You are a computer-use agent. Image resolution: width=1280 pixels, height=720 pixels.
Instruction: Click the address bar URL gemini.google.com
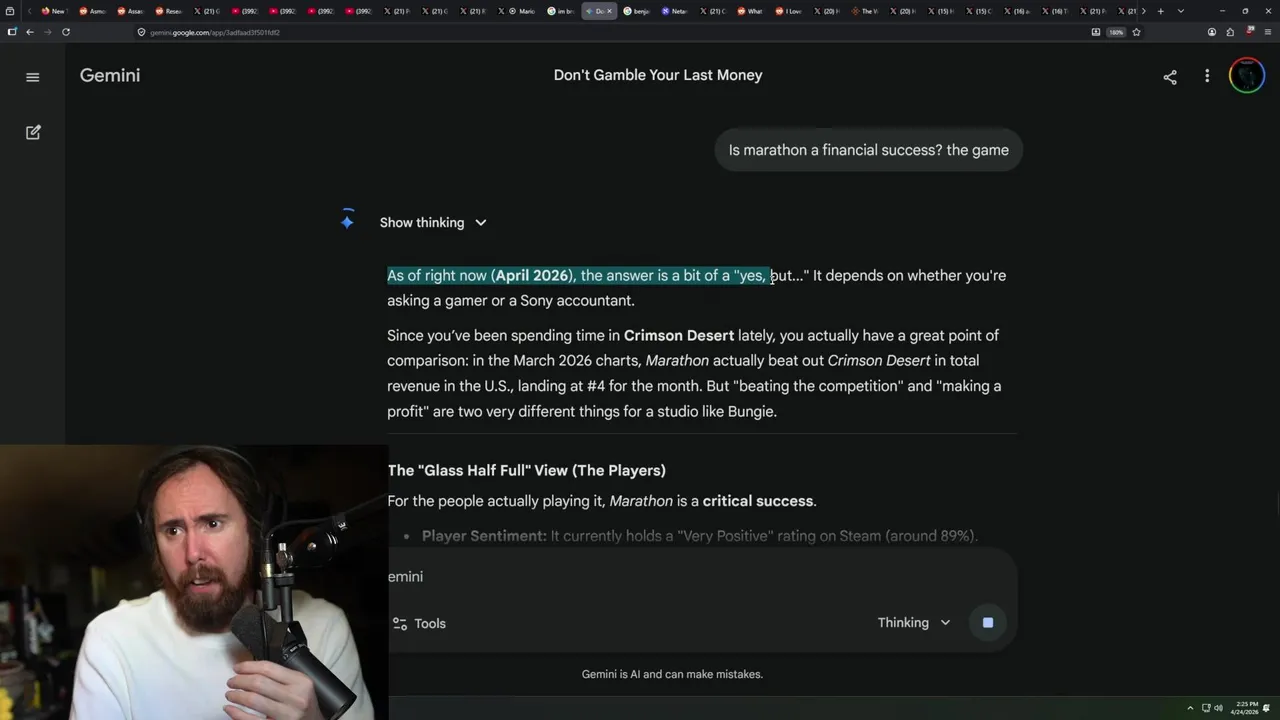click(215, 32)
